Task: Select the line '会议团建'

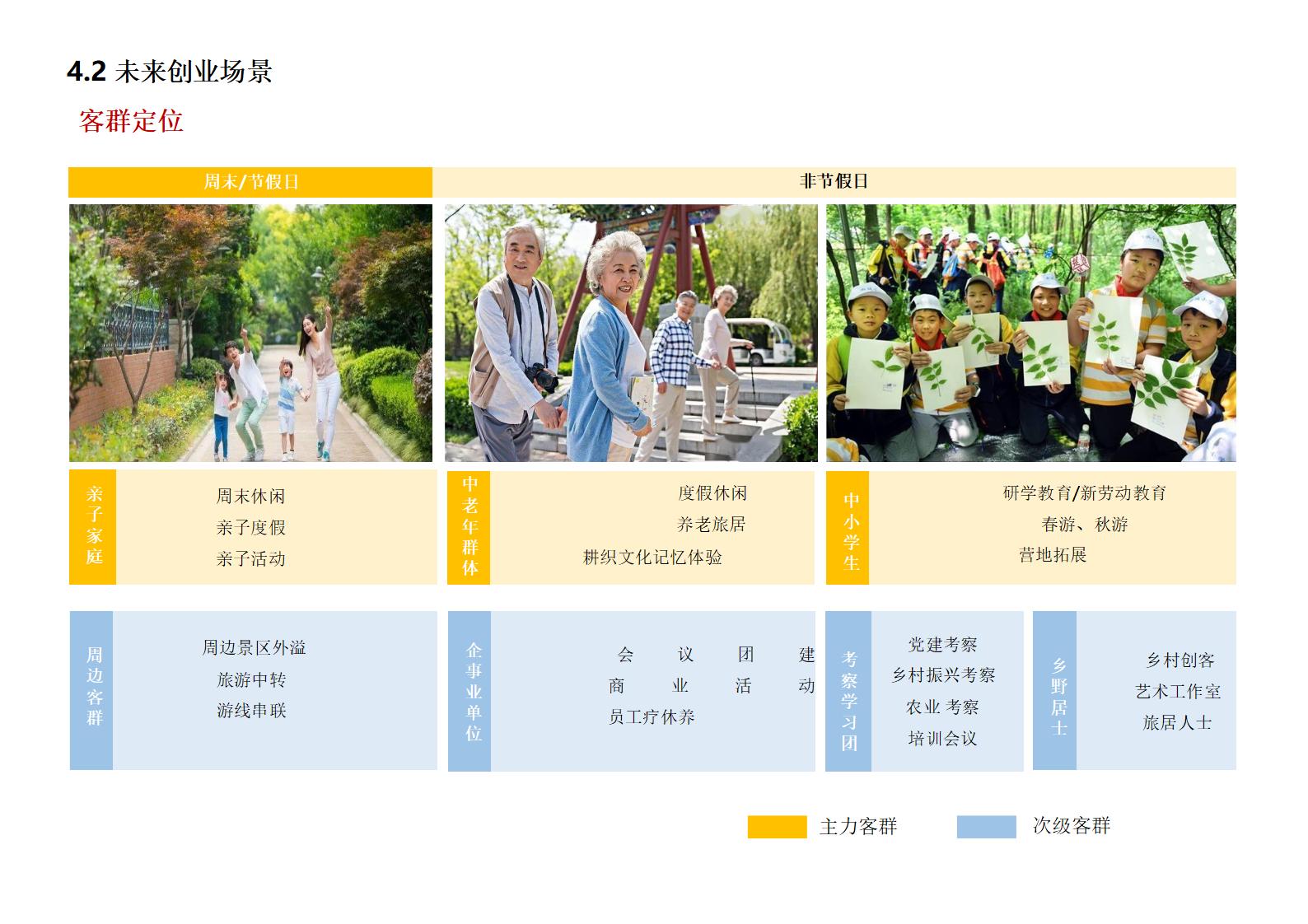Action: click(716, 655)
